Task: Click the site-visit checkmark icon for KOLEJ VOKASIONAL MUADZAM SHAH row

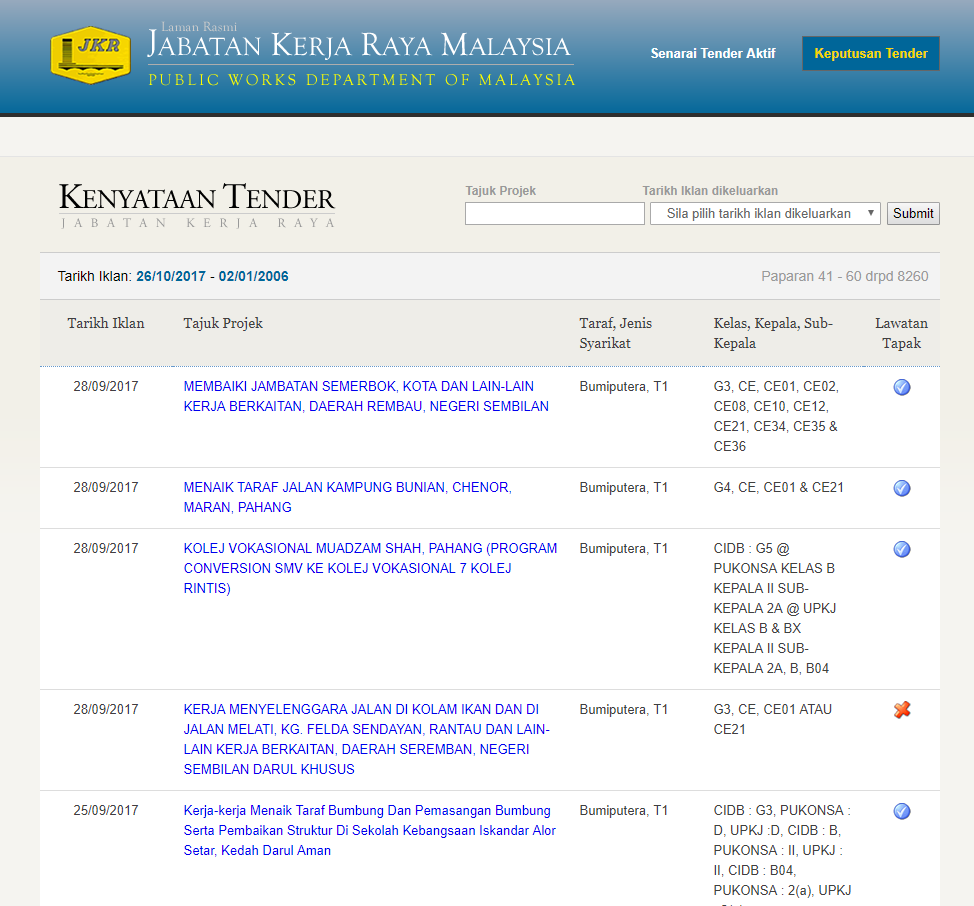Action: point(901,549)
